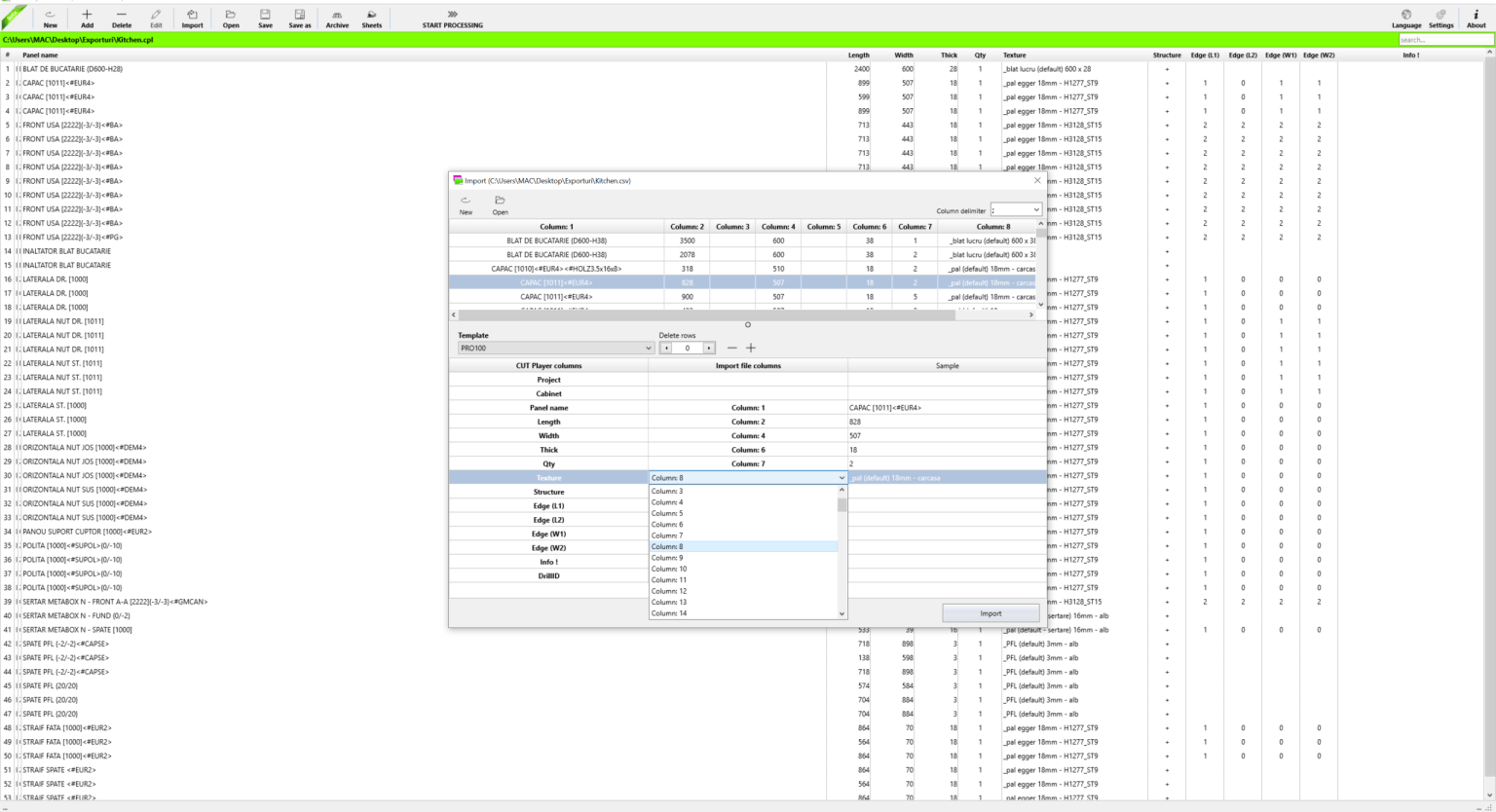Select Column: 10 from the open list
This screenshot has height=812, width=1496.
[669, 569]
